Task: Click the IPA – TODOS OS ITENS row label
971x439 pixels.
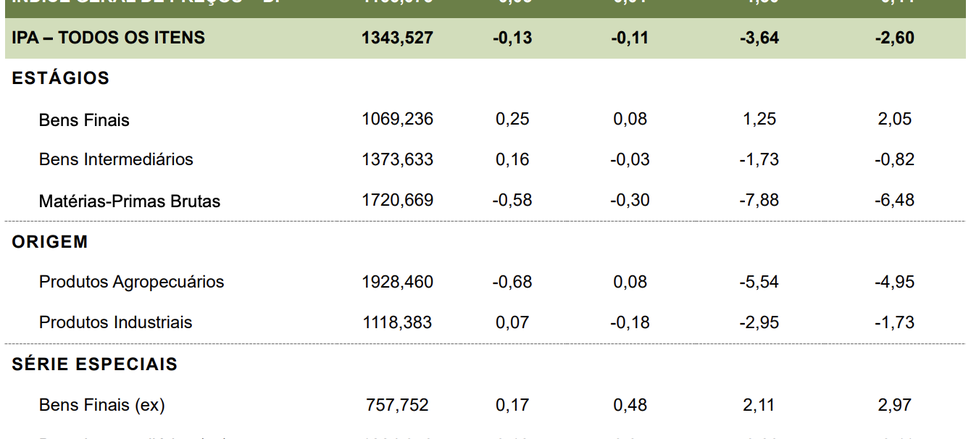Action: coord(108,37)
